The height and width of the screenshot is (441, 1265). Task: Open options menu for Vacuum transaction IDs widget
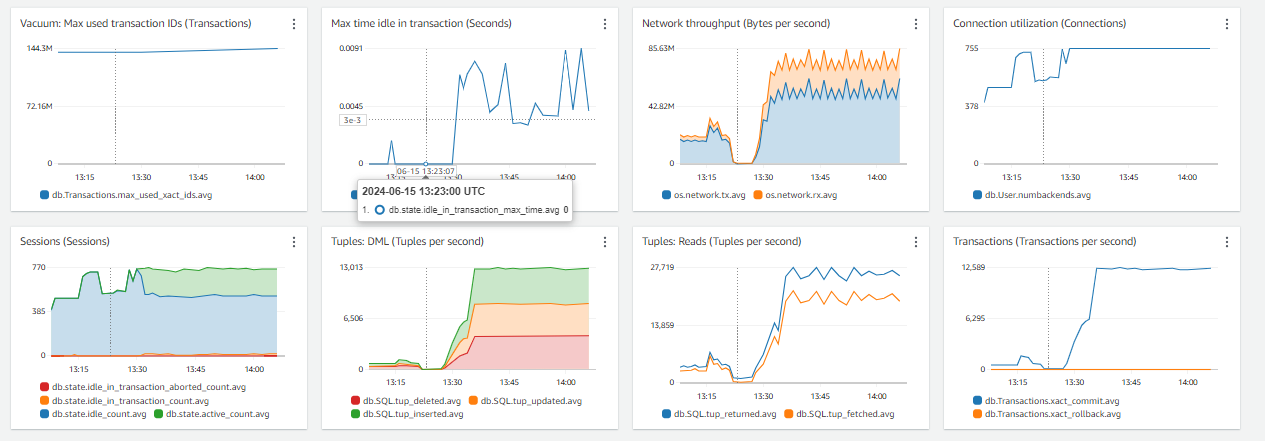[x=293, y=24]
